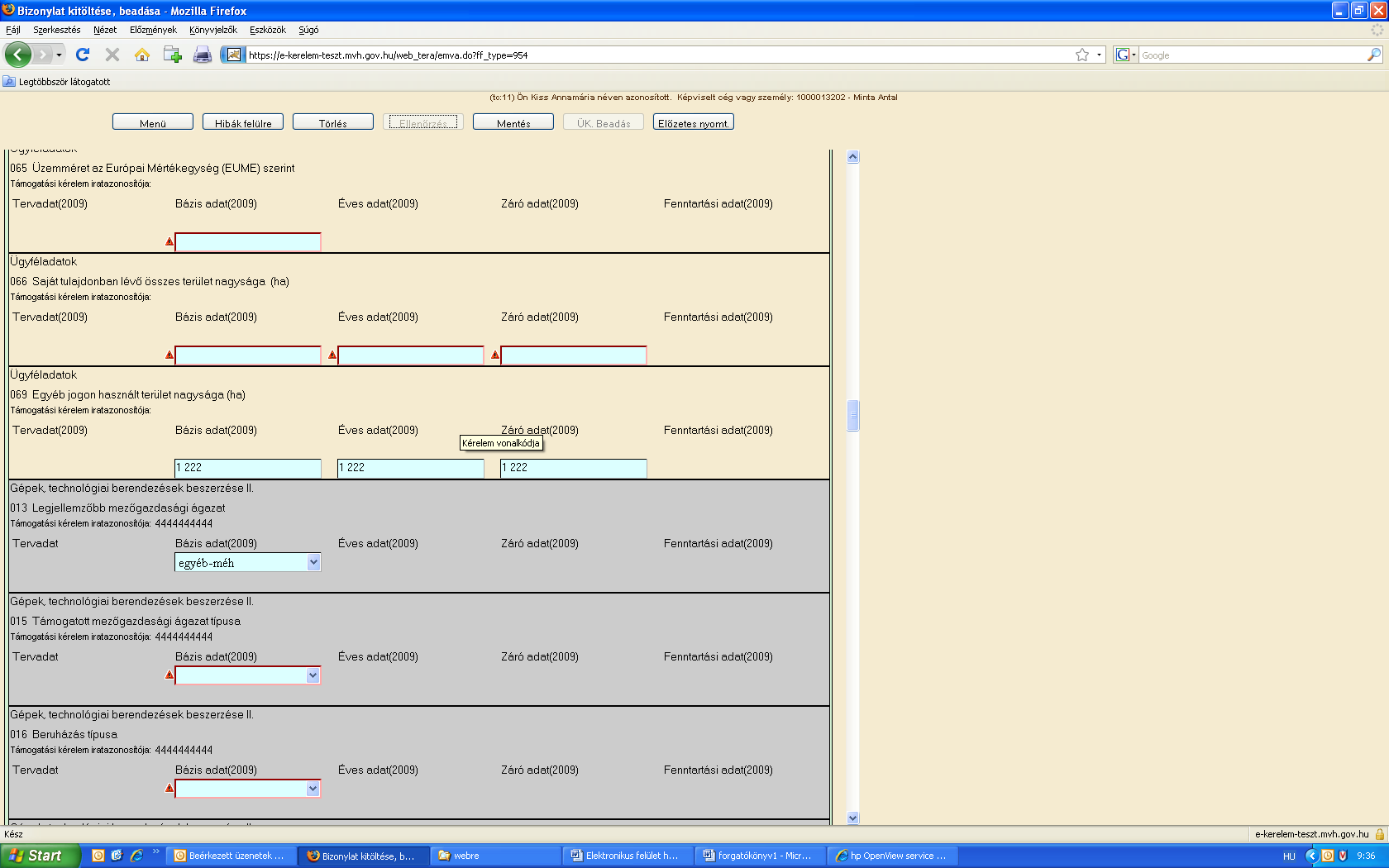Click the warning icon at 065 Bázis adat

point(169,242)
